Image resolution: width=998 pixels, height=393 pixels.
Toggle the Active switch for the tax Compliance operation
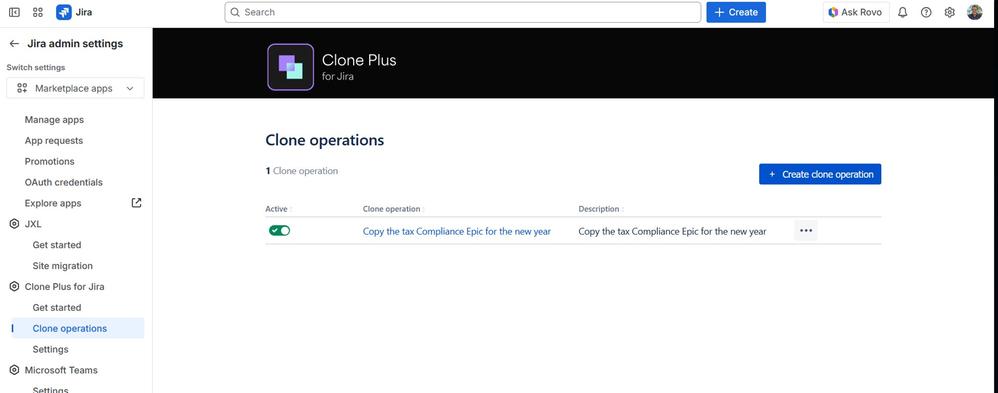pyautogui.click(x=279, y=231)
